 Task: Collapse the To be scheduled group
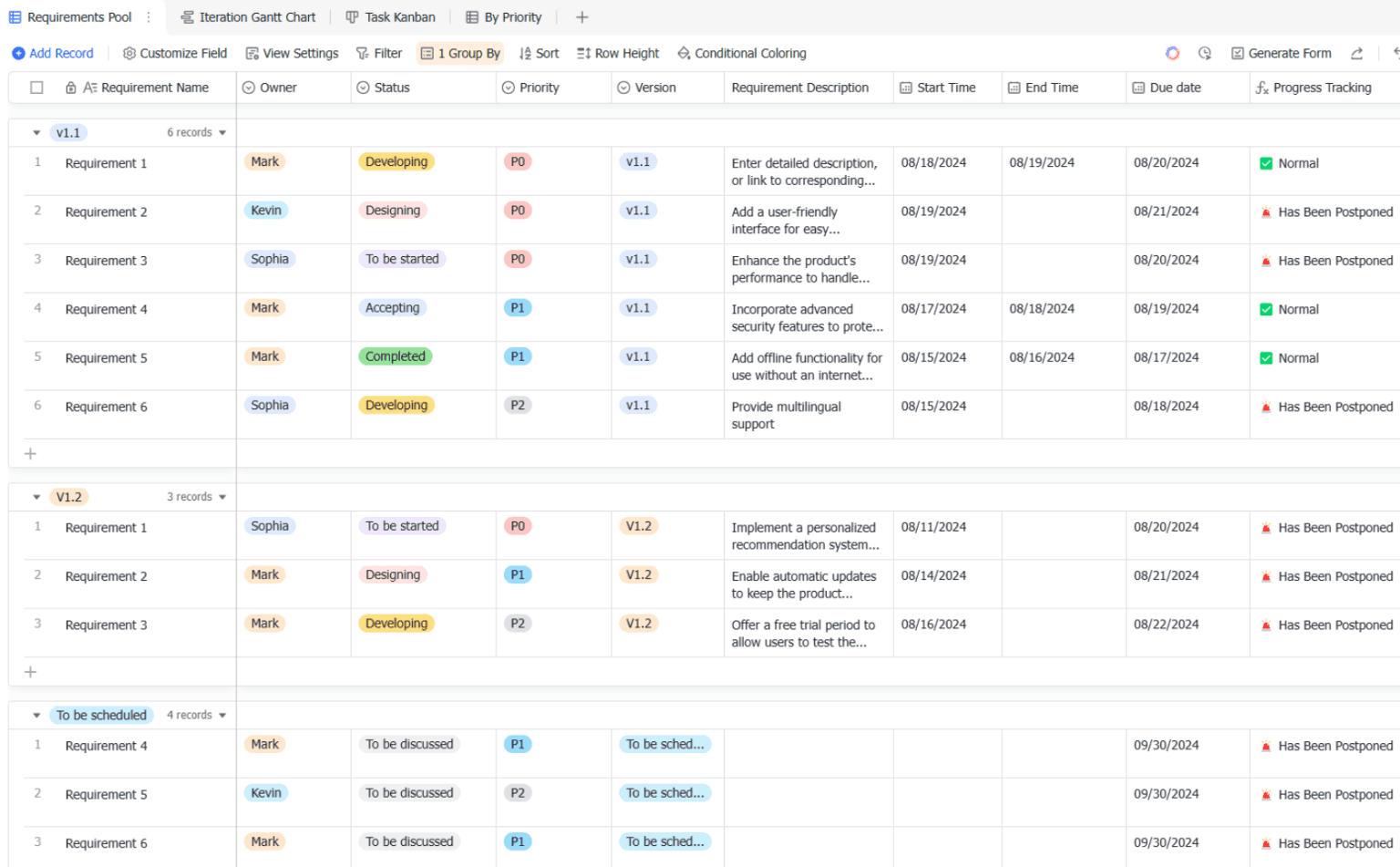(x=36, y=716)
